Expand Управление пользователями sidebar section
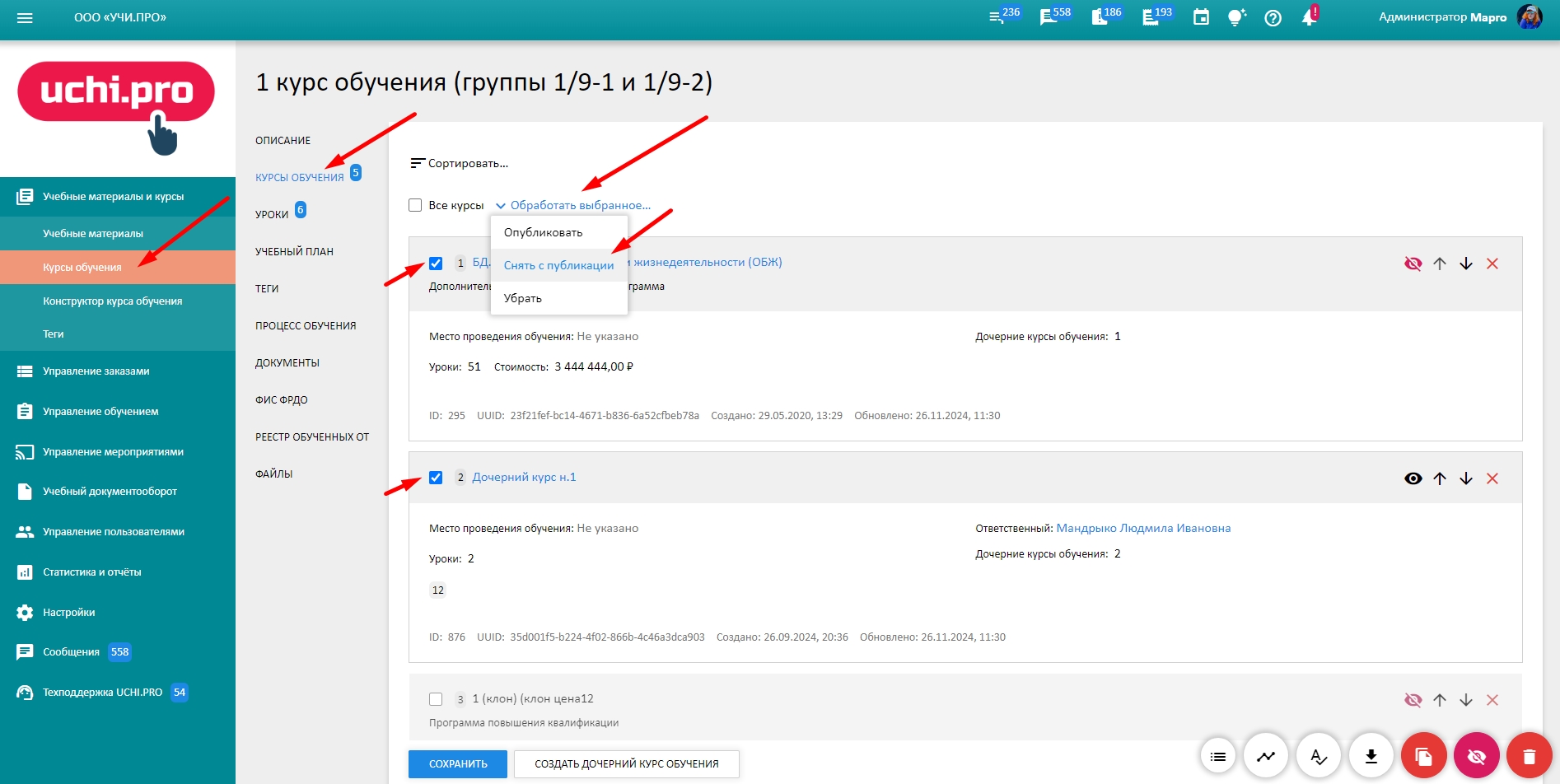Screen dimensions: 1560x784 click(x=118, y=532)
